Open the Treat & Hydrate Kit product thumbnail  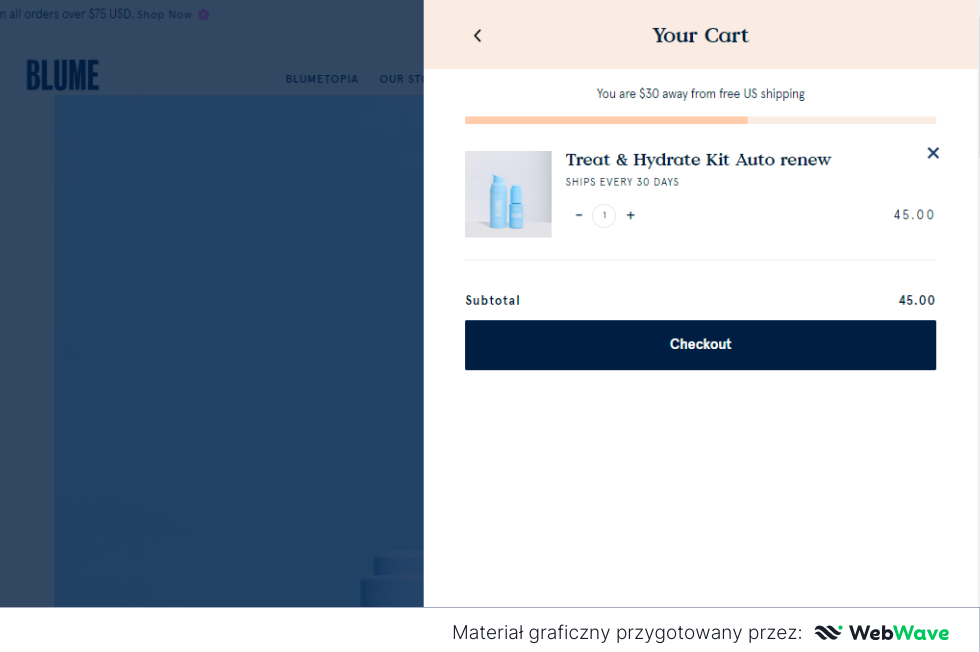click(508, 194)
